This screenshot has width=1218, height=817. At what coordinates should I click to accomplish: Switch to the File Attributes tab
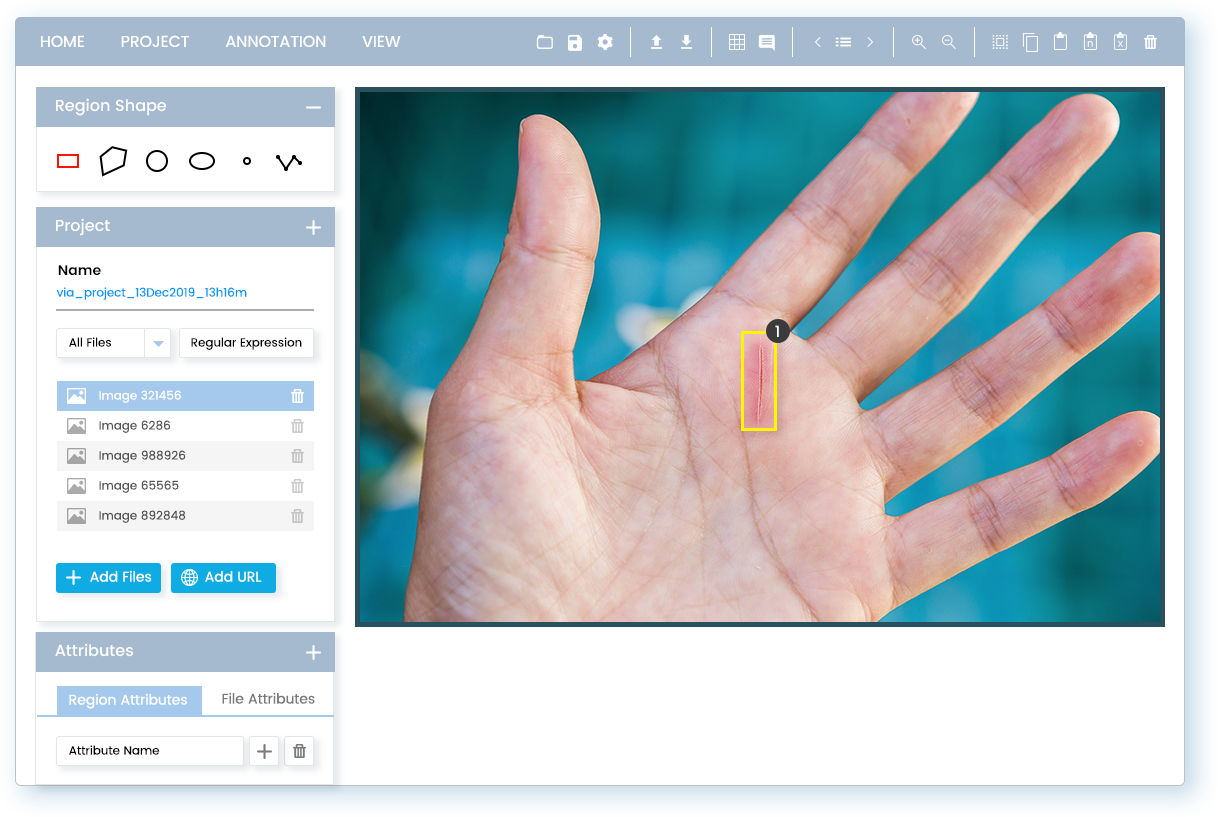268,699
